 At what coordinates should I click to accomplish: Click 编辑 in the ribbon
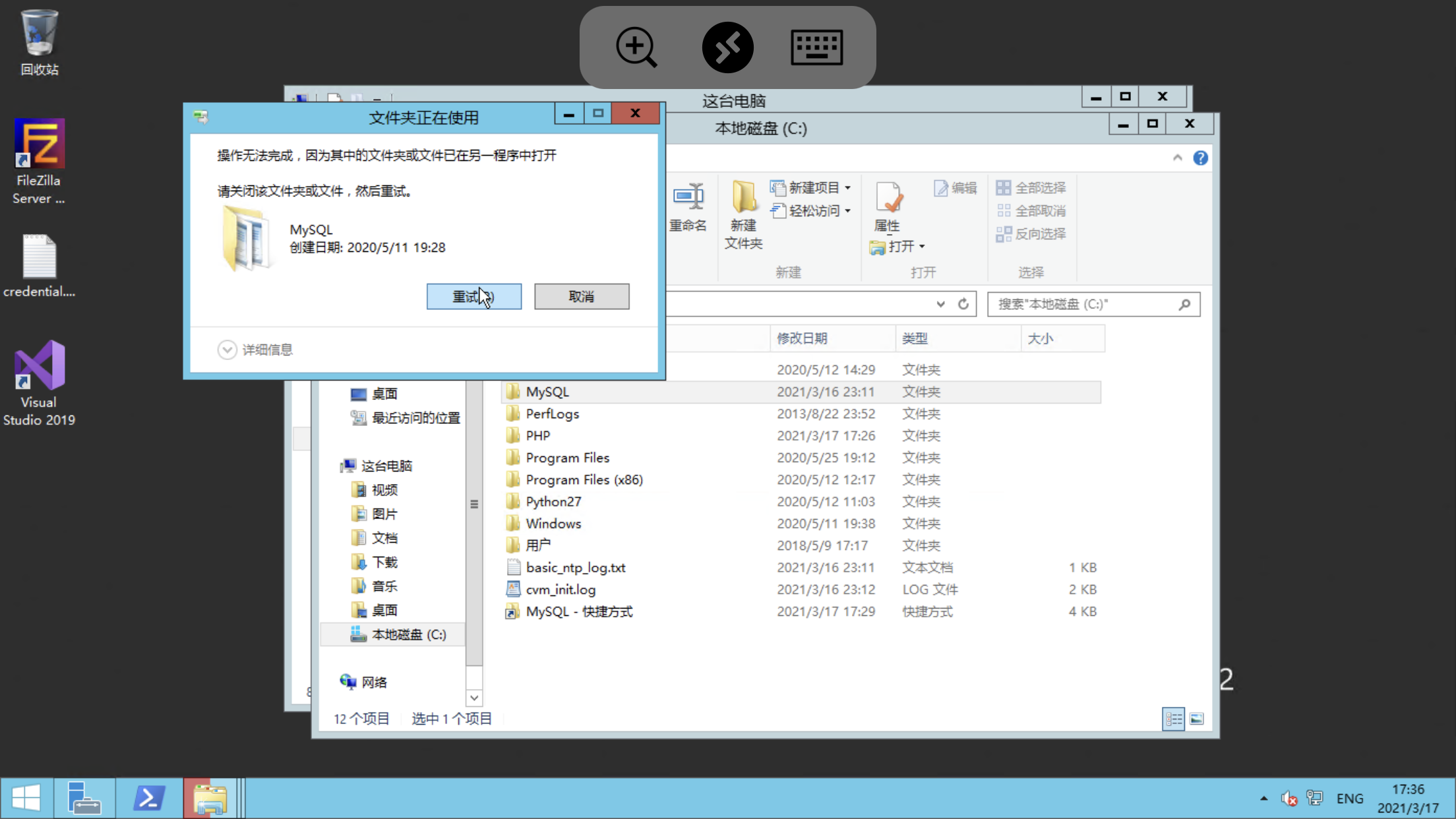click(956, 188)
